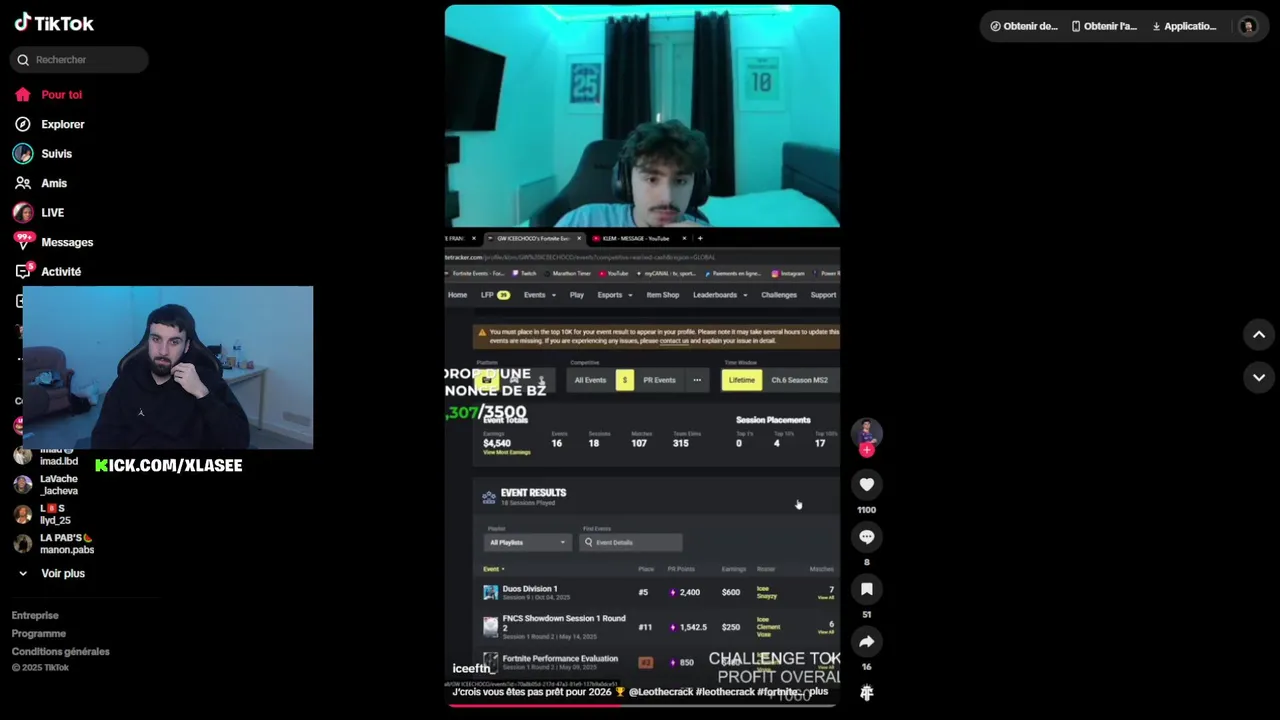Open the #leothecrack hashtag
Screen dimensions: 1280x720
(725, 692)
